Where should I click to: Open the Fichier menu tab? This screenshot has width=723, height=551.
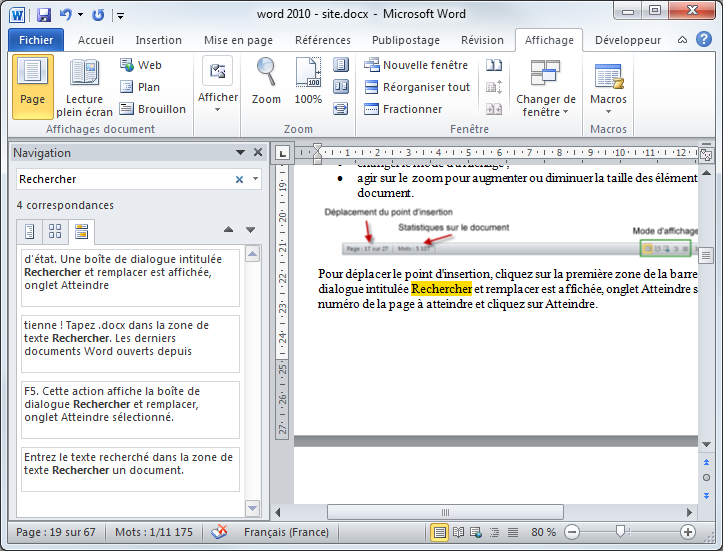tap(36, 40)
